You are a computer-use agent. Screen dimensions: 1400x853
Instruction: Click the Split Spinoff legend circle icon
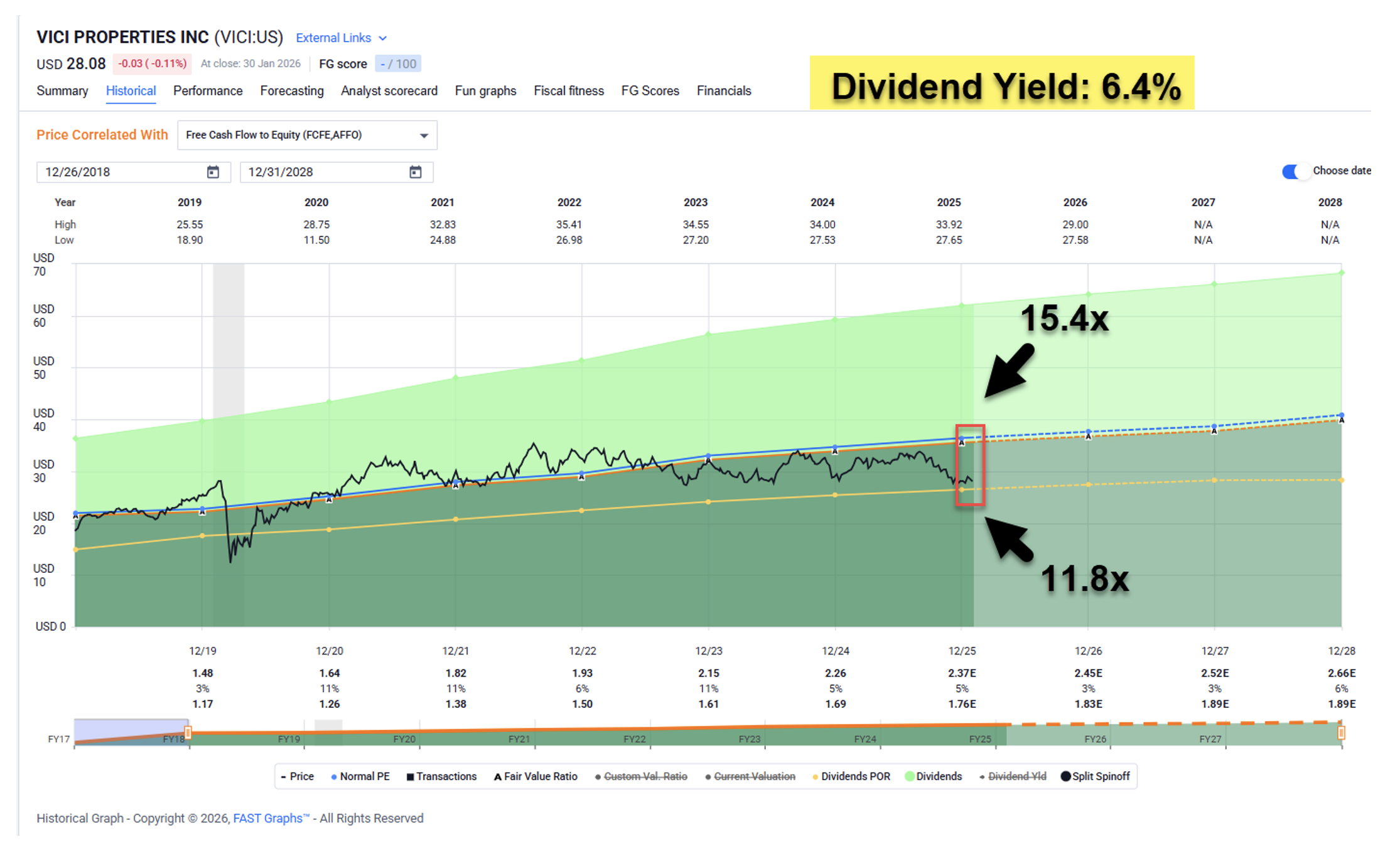point(1065,776)
